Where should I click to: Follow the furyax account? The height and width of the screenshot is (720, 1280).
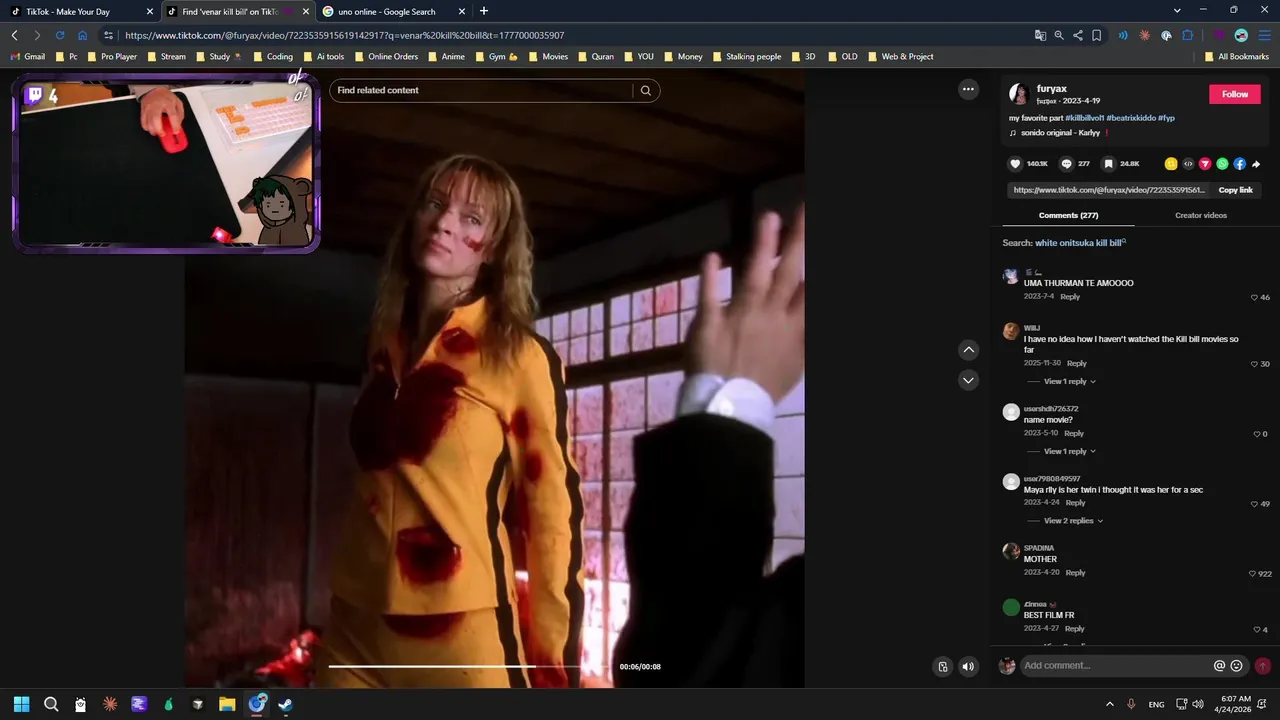[x=1235, y=94]
